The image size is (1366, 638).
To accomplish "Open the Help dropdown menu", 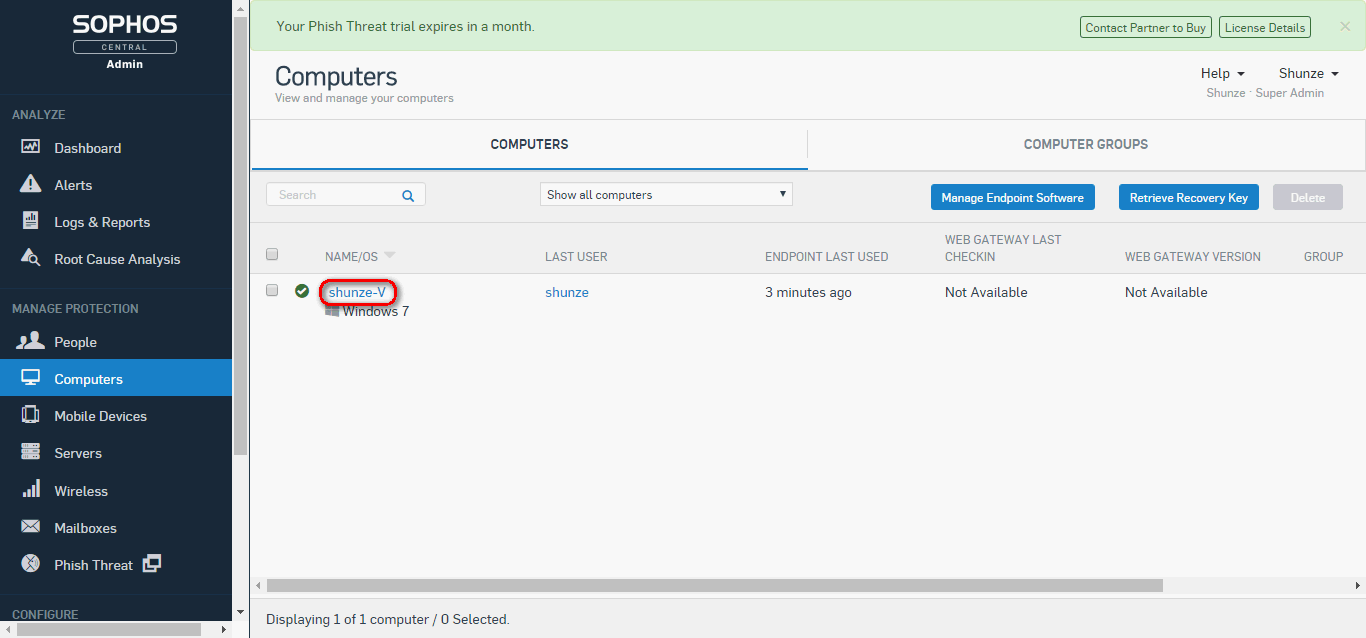I will 1223,73.
